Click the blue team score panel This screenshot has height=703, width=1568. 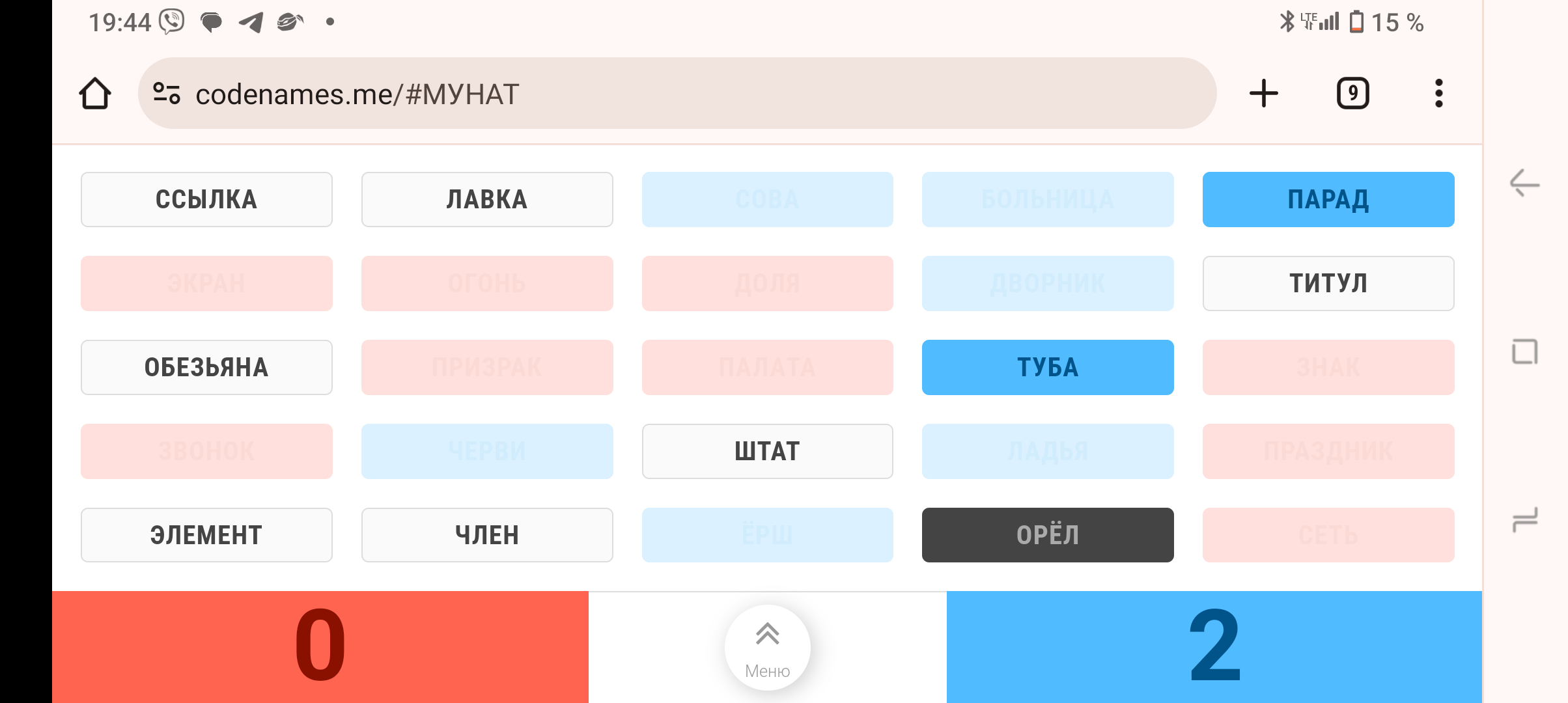tap(1214, 647)
